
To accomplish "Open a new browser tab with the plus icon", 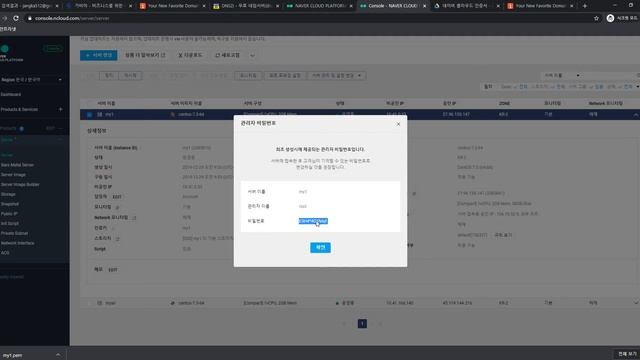I will click(584, 6).
